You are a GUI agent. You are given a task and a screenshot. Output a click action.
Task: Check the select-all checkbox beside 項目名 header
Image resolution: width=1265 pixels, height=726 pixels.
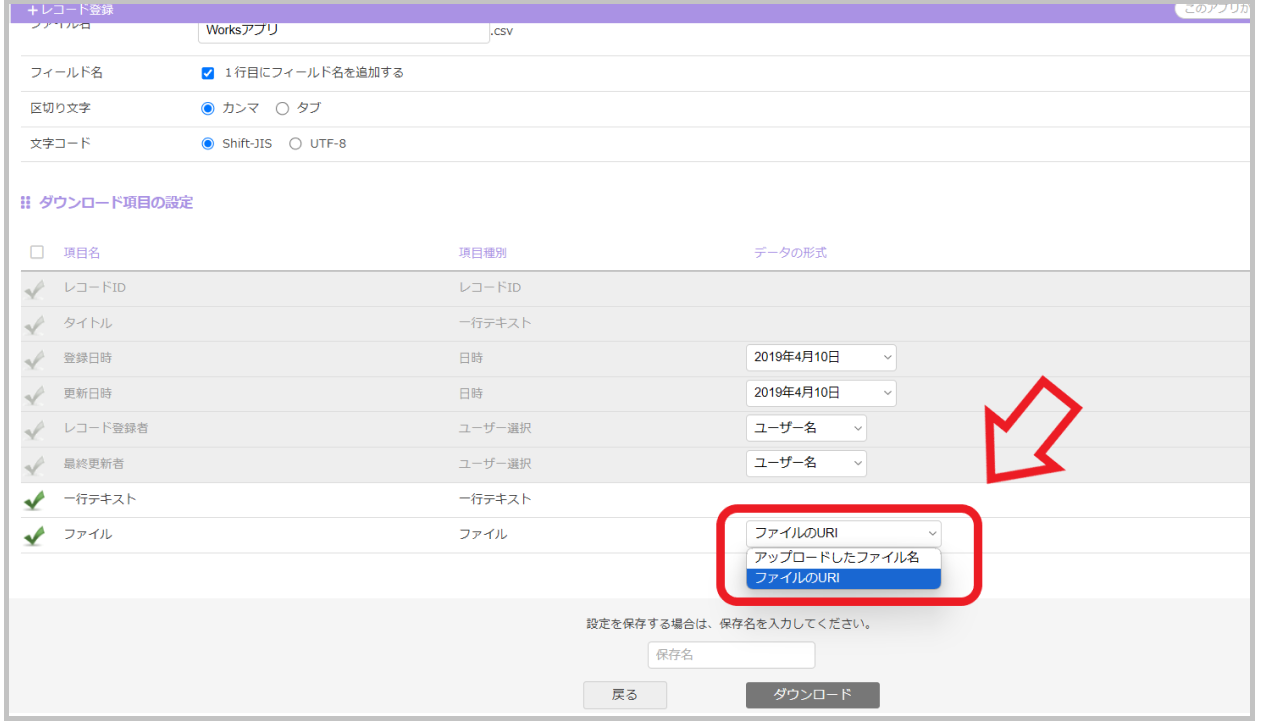pos(37,253)
